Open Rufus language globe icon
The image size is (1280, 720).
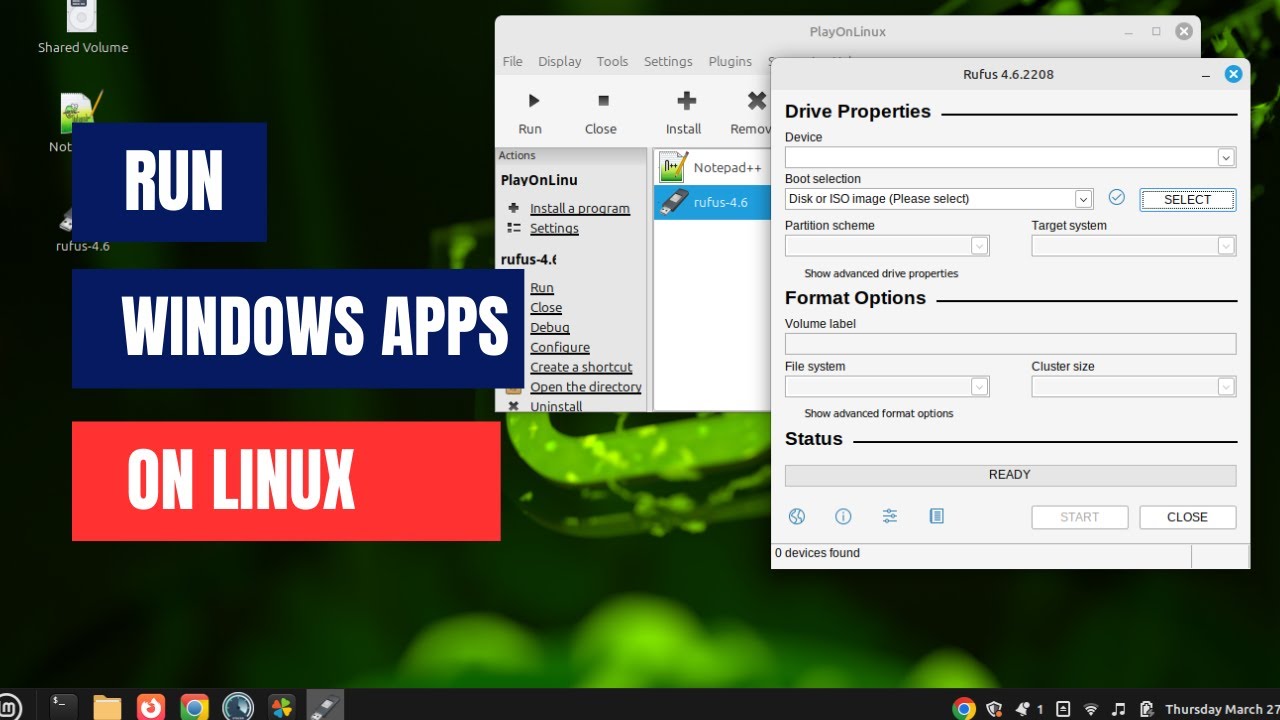coord(797,516)
